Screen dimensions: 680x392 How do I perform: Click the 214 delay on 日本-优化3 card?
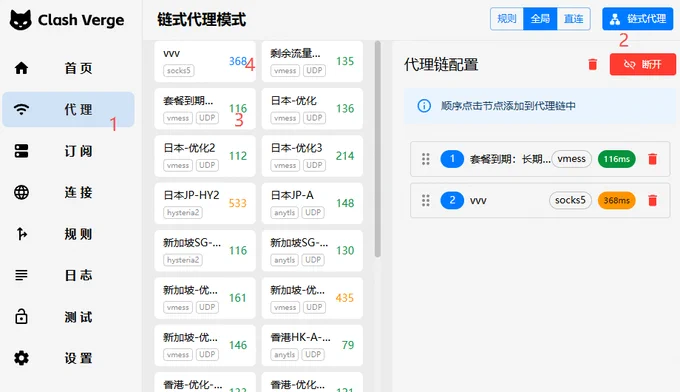pyautogui.click(x=345, y=156)
